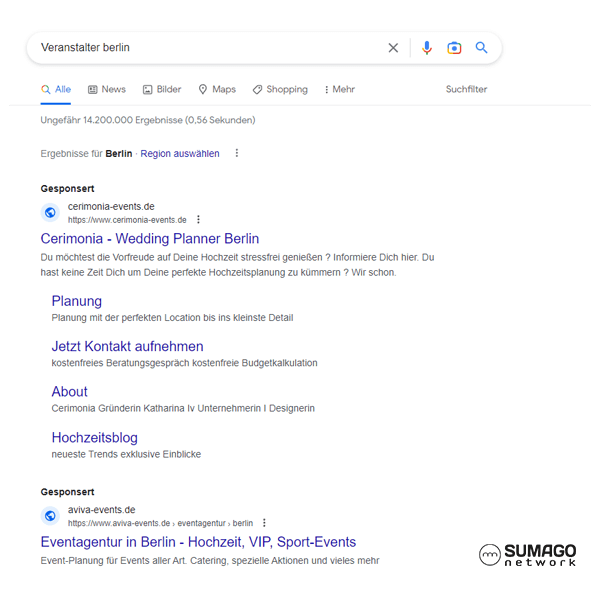Viewport: 600px width, 600px height.
Task: Click the https://www.cerimonia-events.de URL text
Action: pyautogui.click(x=127, y=220)
